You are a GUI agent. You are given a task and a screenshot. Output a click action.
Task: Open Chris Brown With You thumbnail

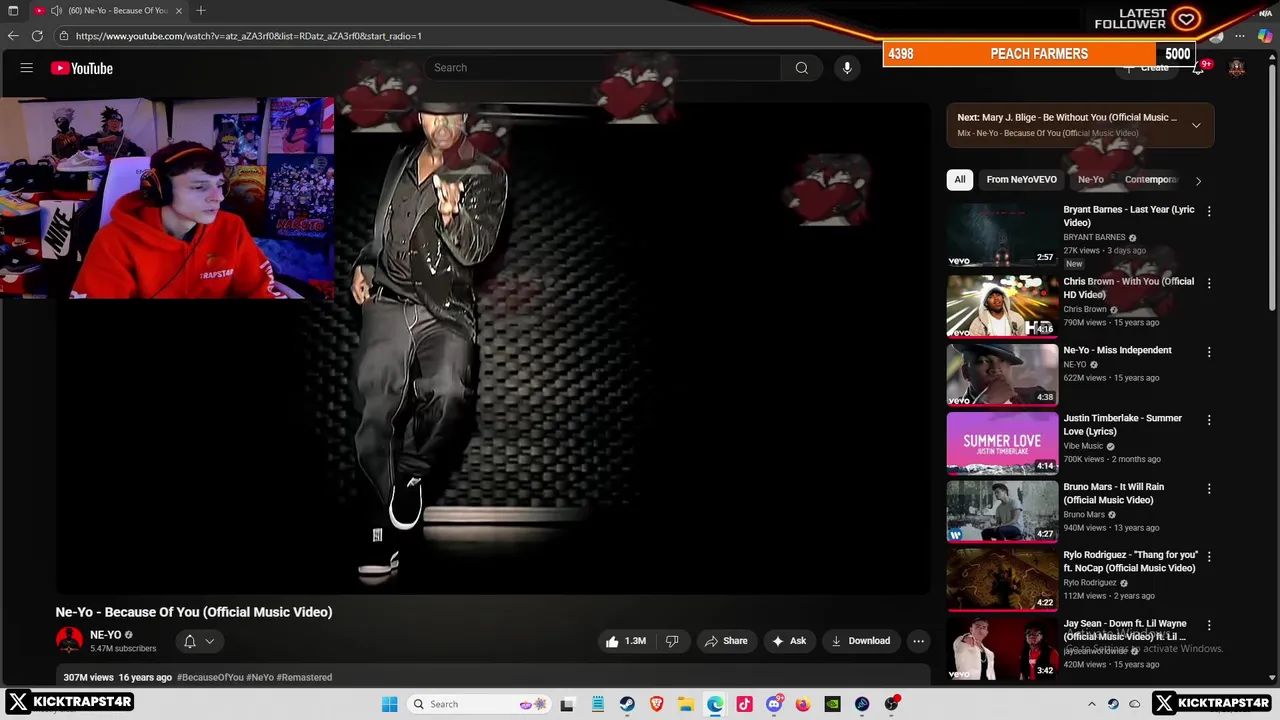coord(1002,305)
